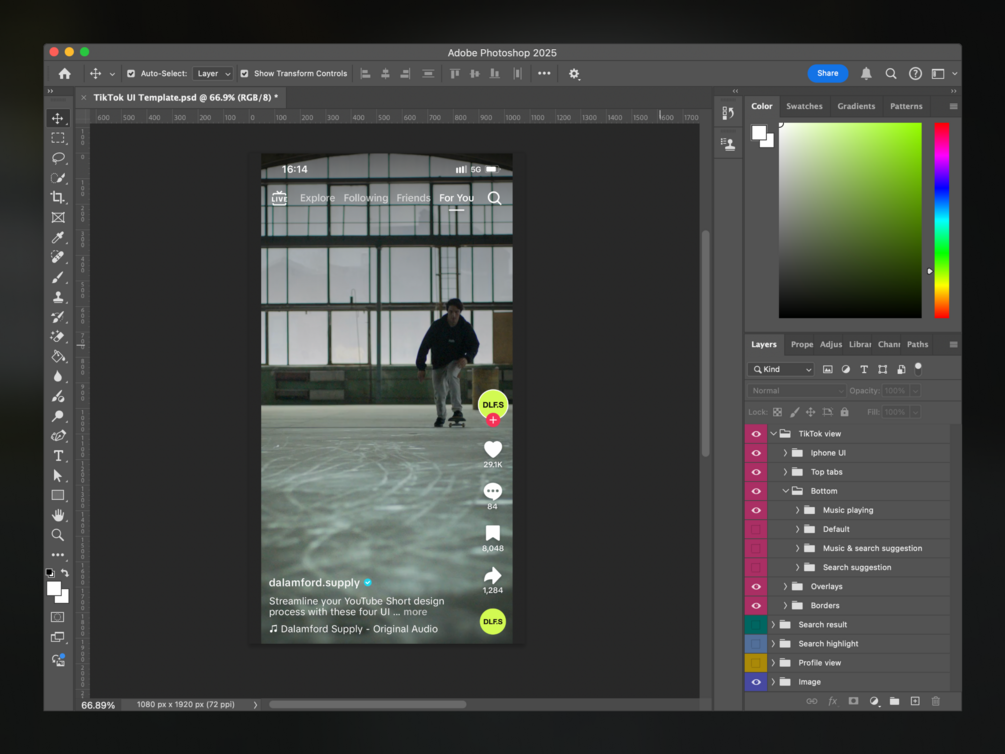Select the Eyedropper tool
The image size is (1005, 754).
(x=58, y=237)
